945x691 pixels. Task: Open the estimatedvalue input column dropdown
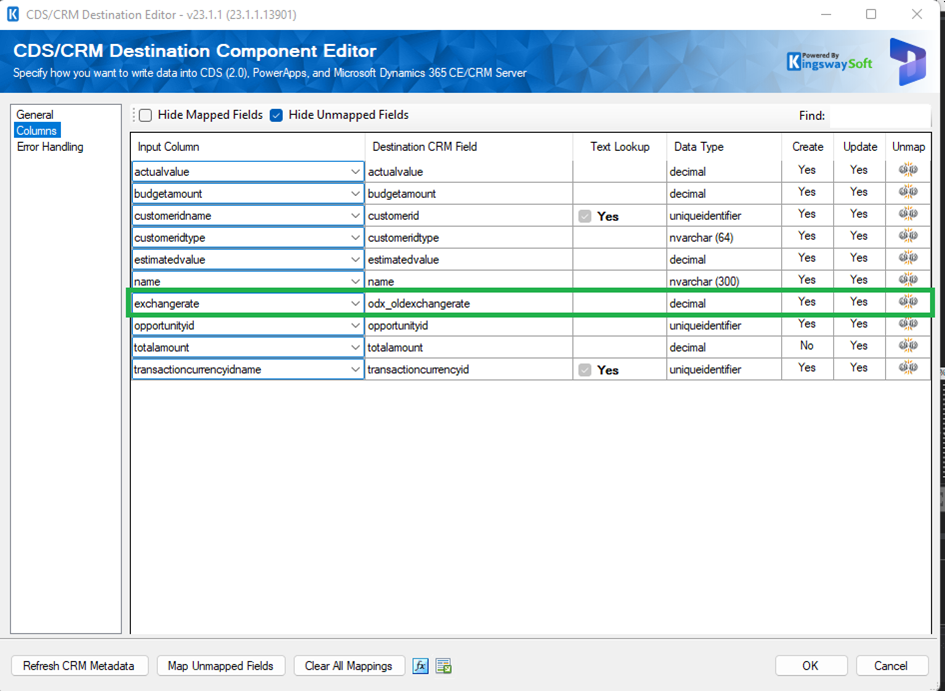355,260
